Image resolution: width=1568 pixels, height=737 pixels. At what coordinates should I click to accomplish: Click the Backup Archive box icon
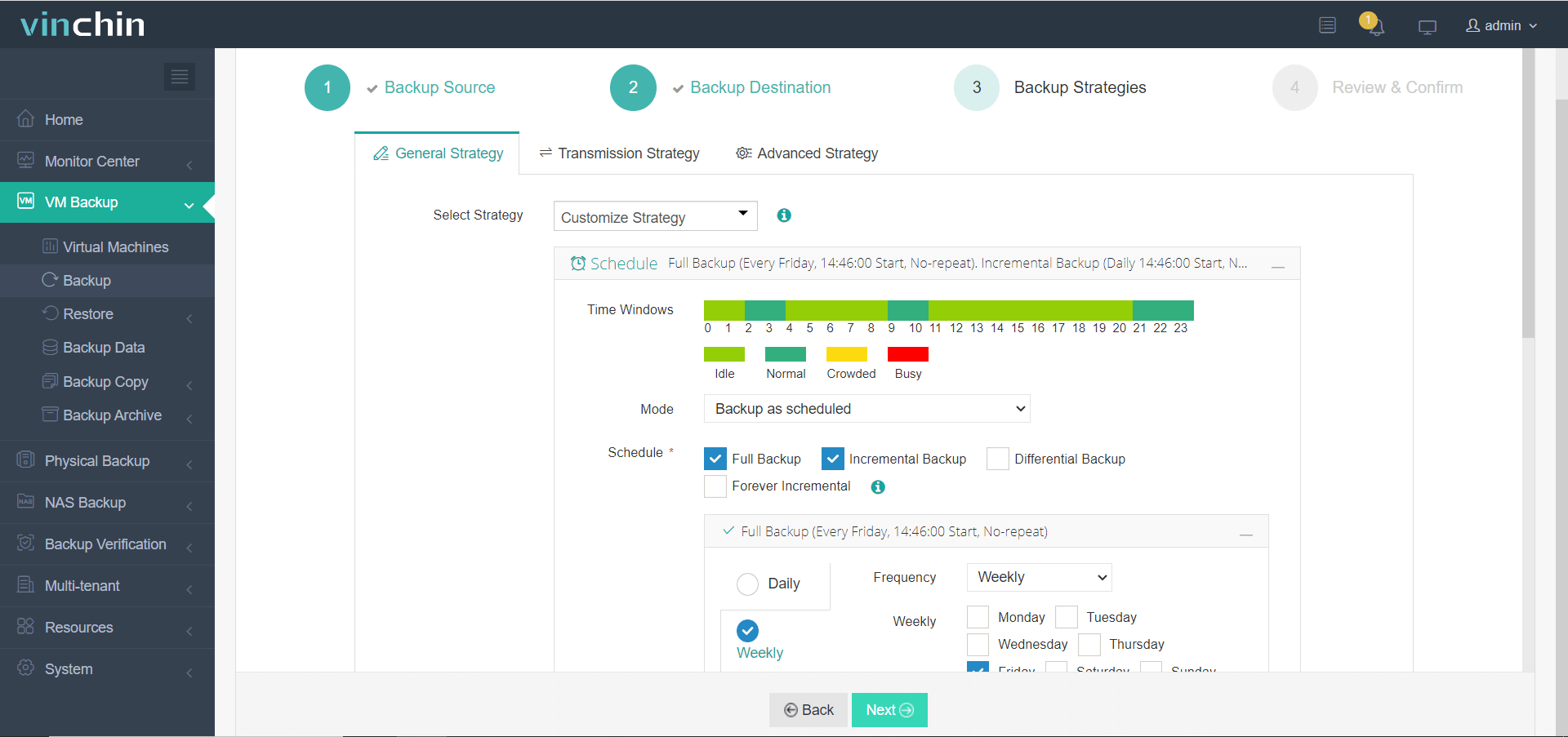[50, 415]
